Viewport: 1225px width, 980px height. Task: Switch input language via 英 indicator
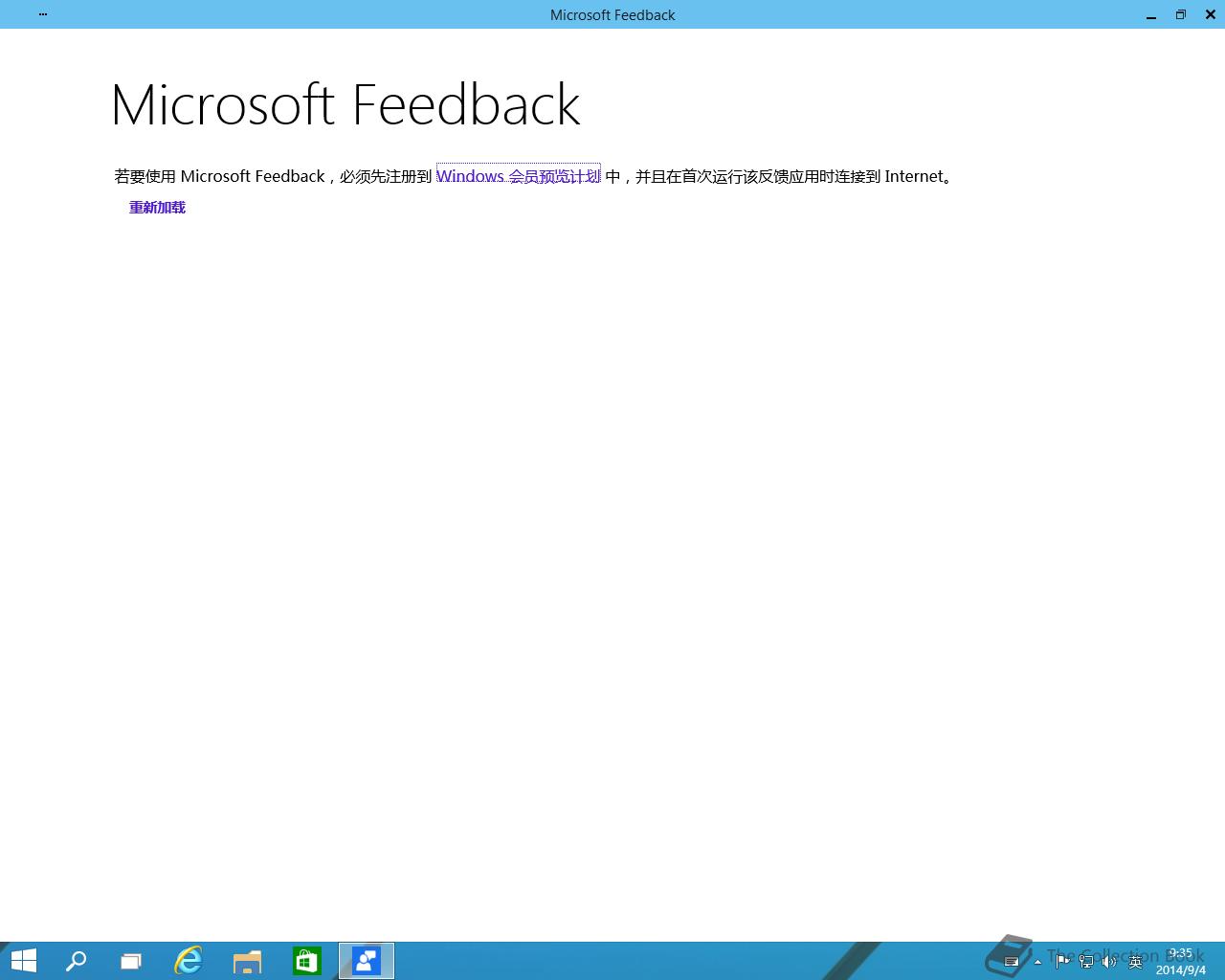tap(1136, 961)
